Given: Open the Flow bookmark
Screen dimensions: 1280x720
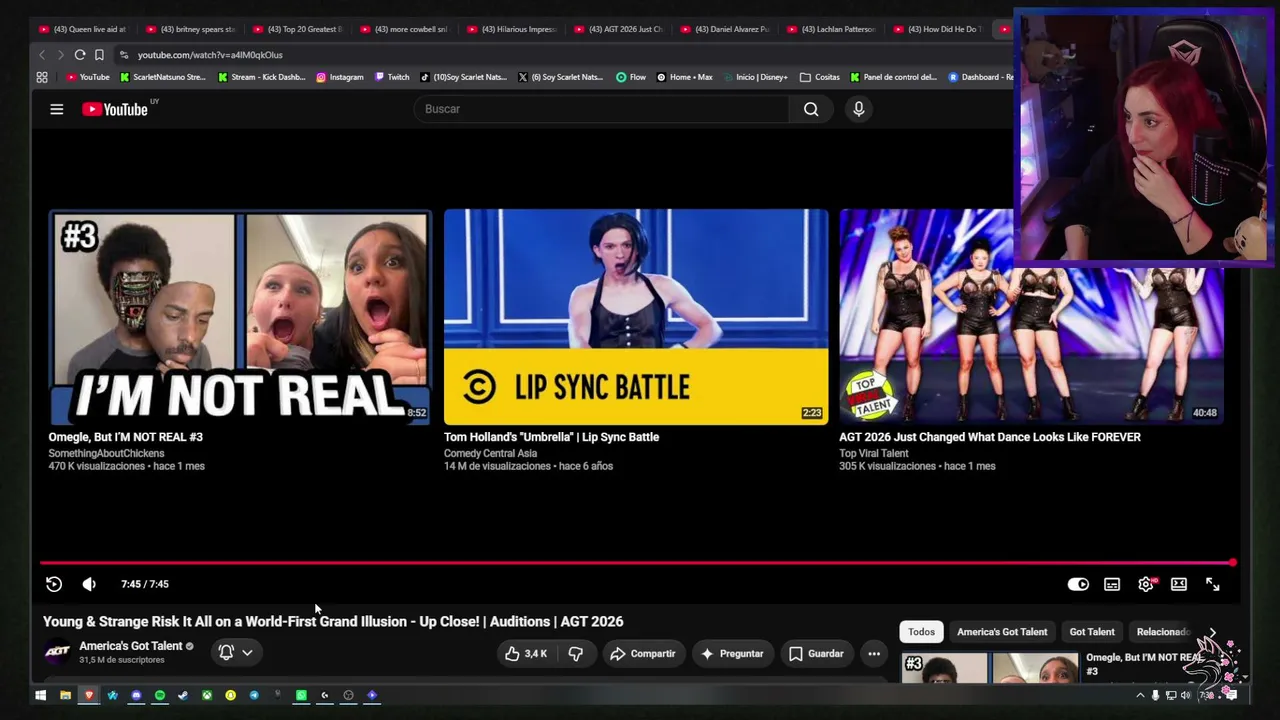Looking at the screenshot, I should pos(631,77).
